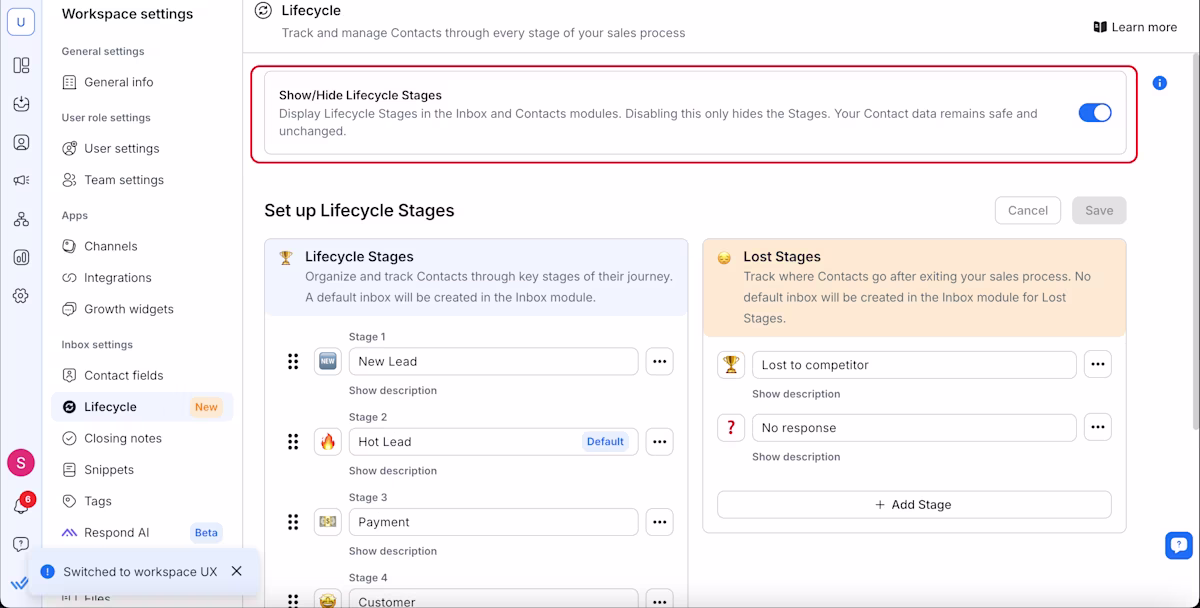Edit the Lost to competitor name field
1200x608 pixels.
point(914,364)
